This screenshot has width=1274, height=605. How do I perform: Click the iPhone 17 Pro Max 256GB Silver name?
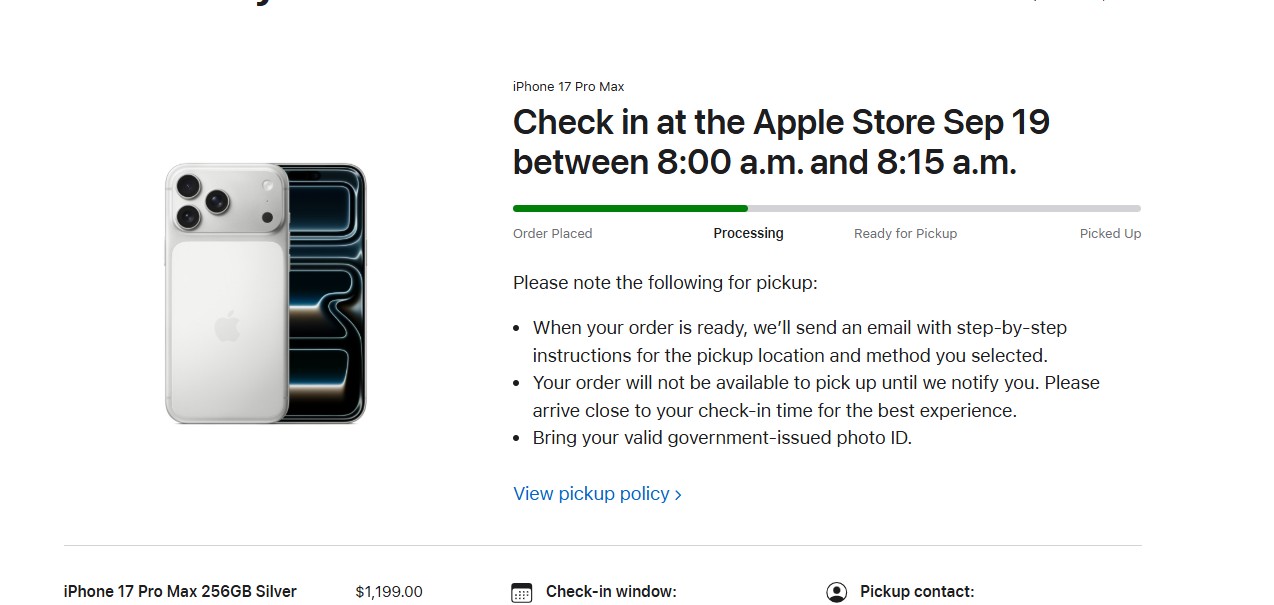tap(180, 592)
